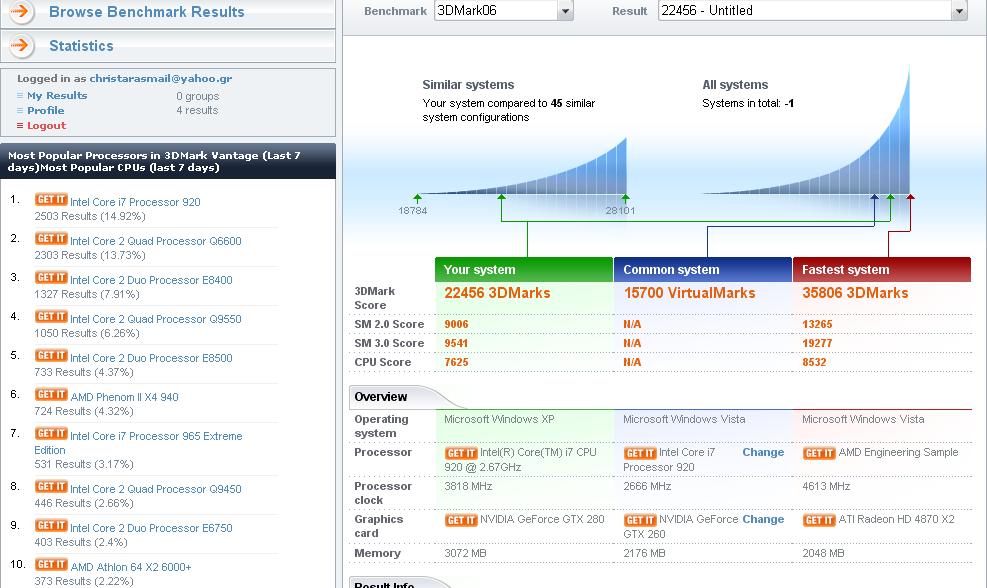Screen dimensions: 987x588
Task: Click GET IT badge for Core i7 Processor 920
Action: pyautogui.click(x=51, y=200)
